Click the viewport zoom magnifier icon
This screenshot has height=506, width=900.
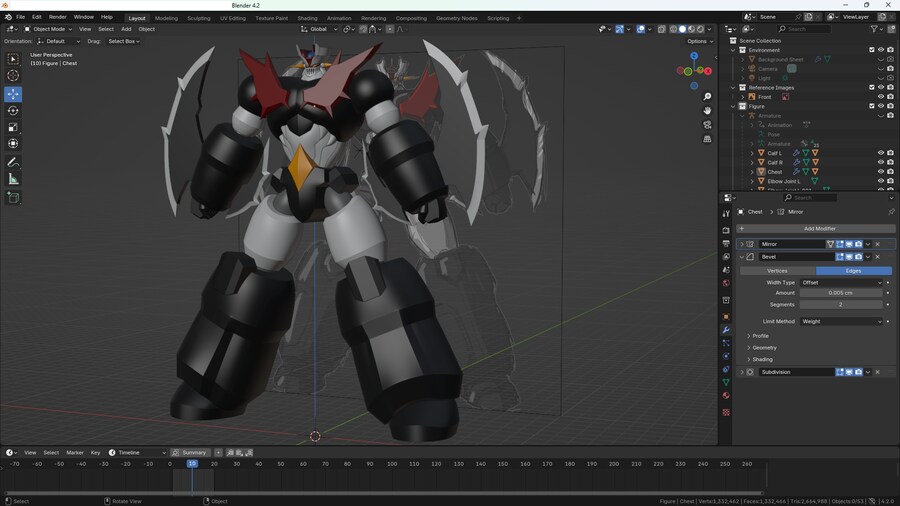click(x=707, y=96)
